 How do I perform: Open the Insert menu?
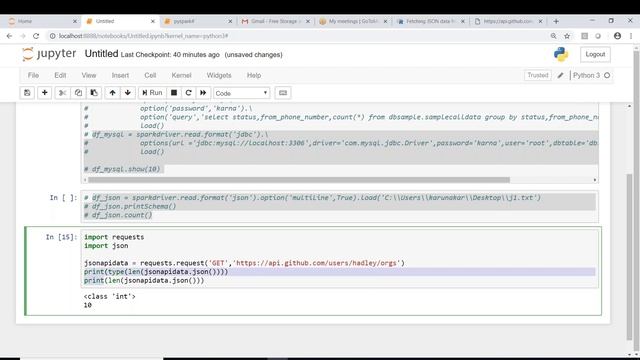[120, 75]
